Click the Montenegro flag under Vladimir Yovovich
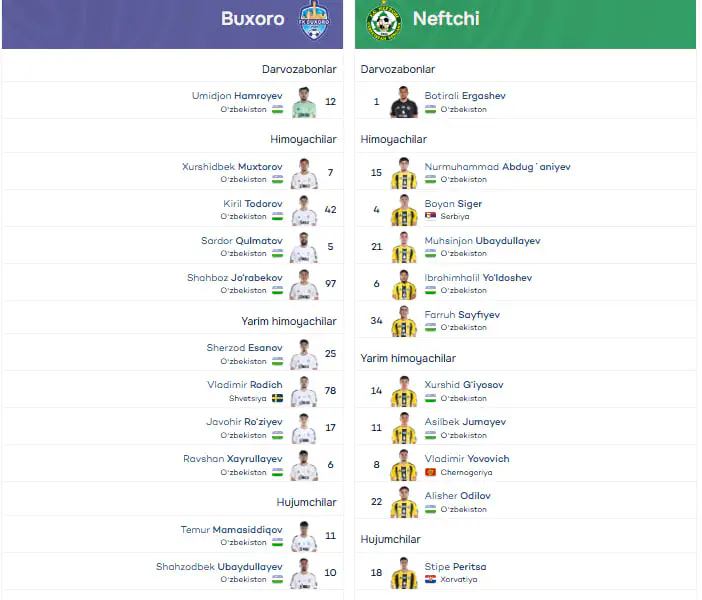This screenshot has width=702, height=600. [430, 472]
